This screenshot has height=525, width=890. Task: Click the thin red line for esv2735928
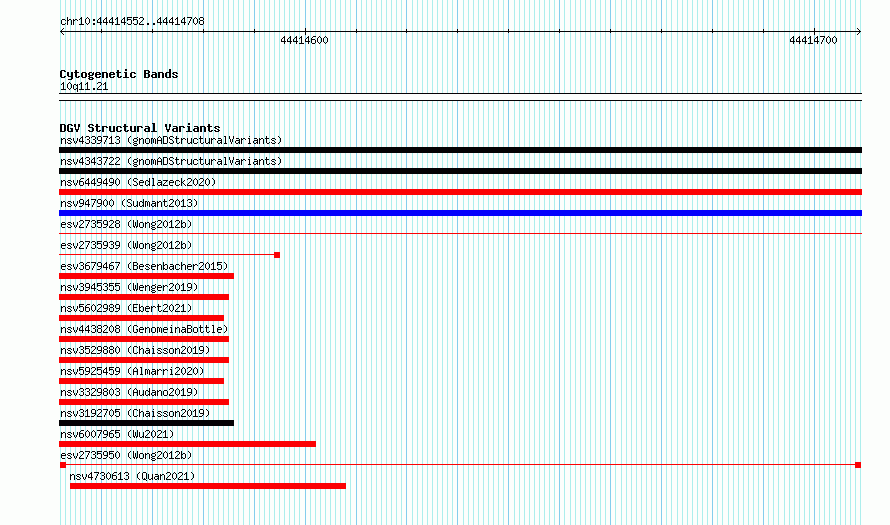coord(460,233)
